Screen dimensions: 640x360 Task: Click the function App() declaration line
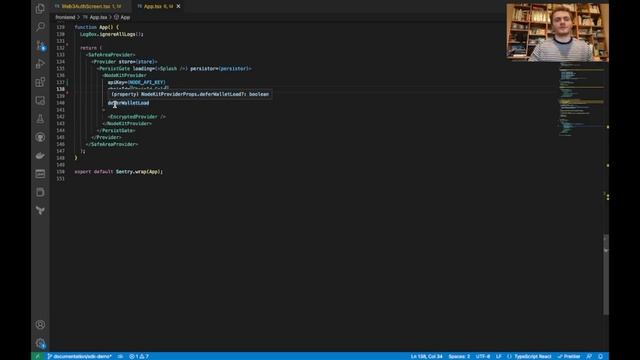(97, 27)
